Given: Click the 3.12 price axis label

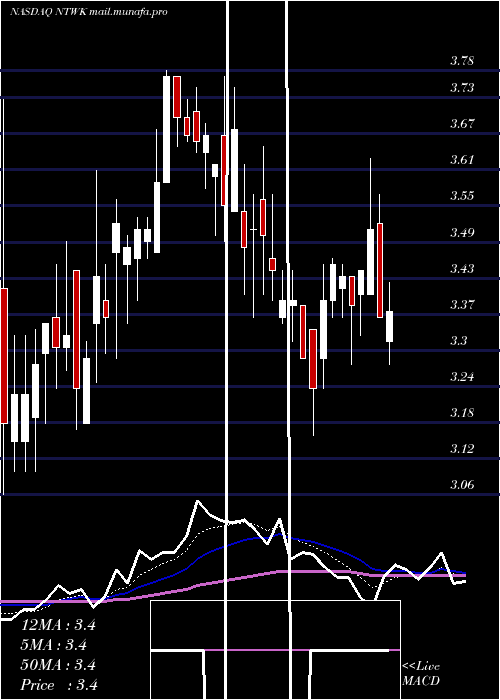Looking at the screenshot, I should 462,448.
